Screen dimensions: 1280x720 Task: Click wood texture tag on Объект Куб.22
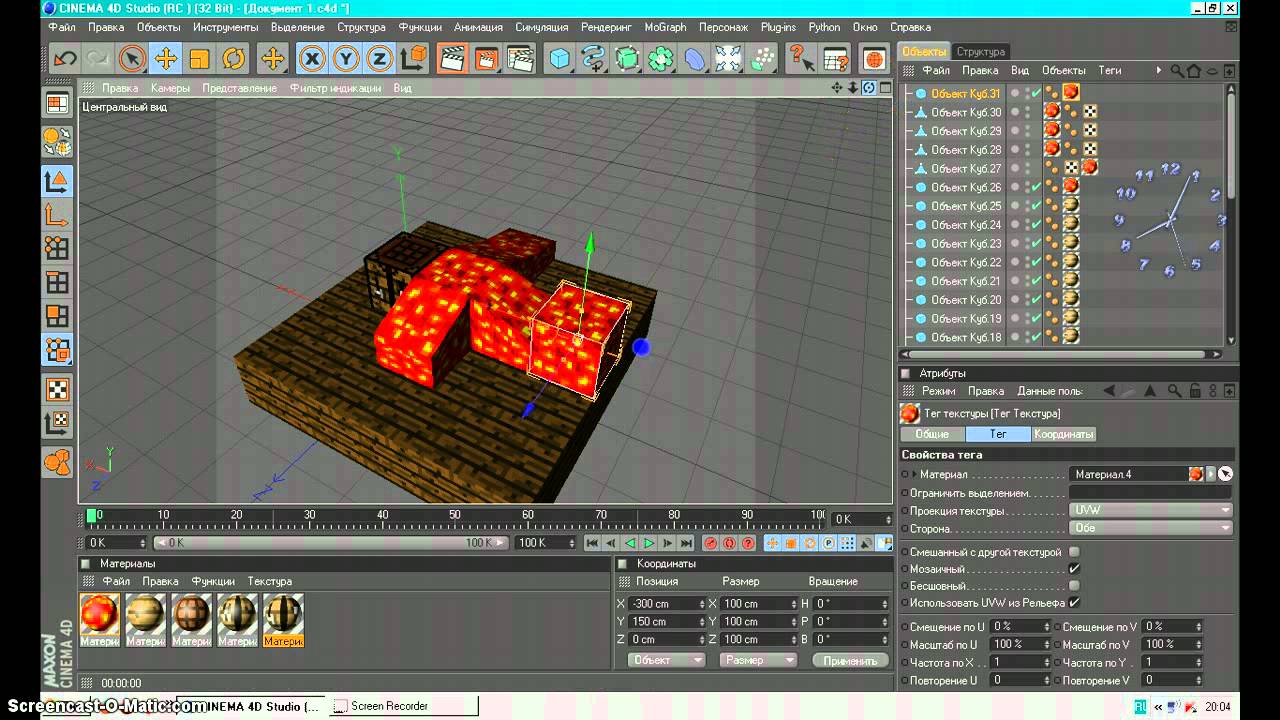click(x=1071, y=262)
